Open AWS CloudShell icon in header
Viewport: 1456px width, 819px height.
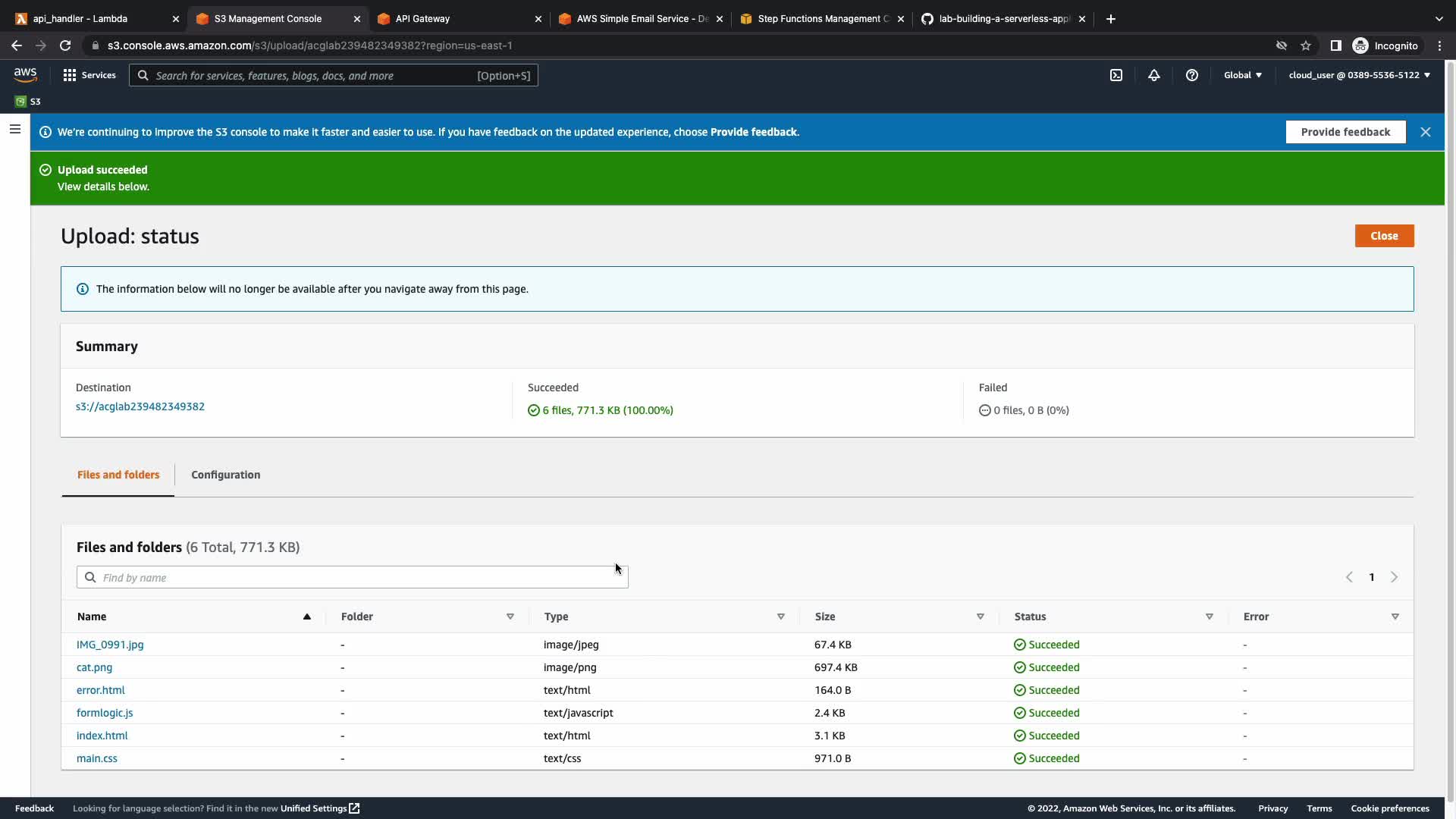(1116, 75)
